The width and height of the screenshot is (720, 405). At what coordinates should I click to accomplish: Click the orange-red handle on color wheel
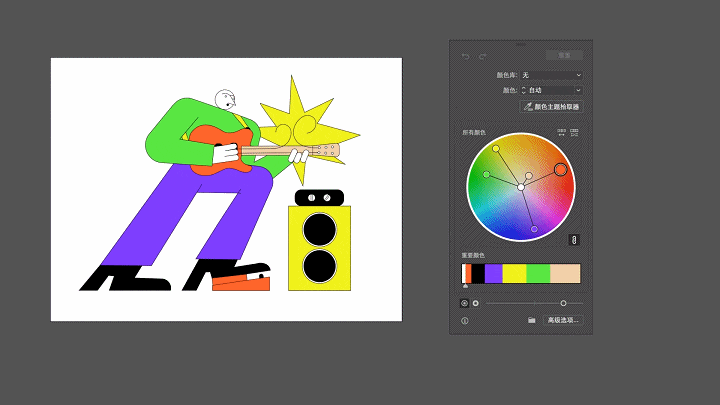pos(561,169)
